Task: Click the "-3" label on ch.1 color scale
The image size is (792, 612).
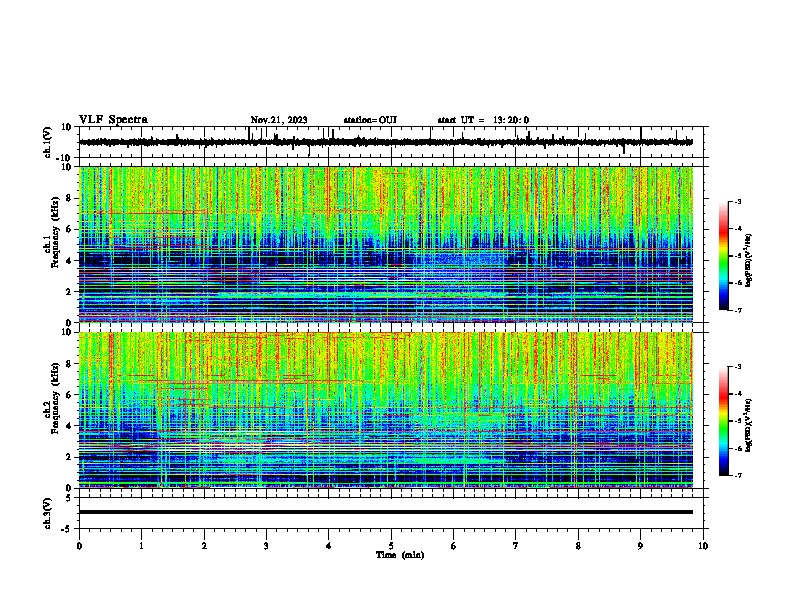Action: [x=737, y=202]
